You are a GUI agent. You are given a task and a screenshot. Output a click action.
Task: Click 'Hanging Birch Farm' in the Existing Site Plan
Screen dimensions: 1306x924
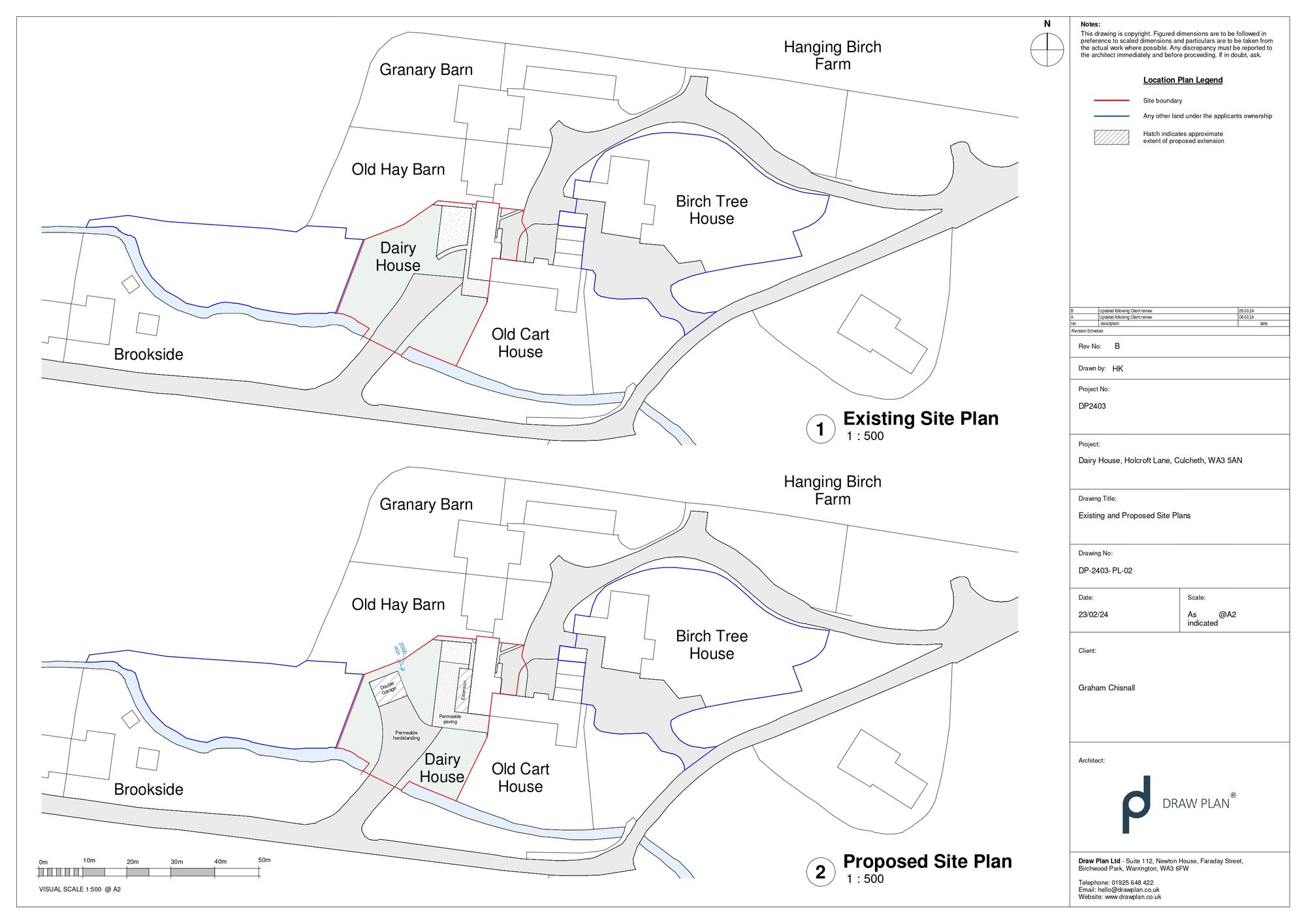tap(833, 56)
